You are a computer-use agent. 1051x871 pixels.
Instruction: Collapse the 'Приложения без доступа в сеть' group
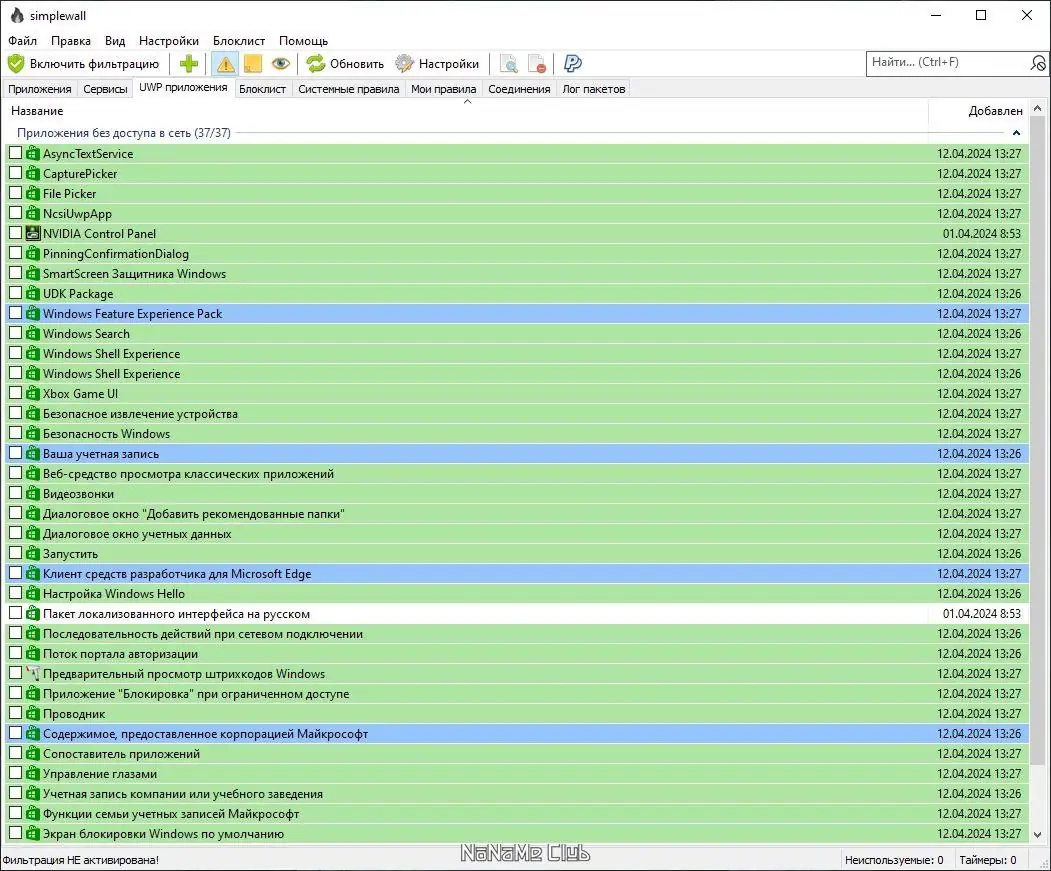click(1016, 133)
